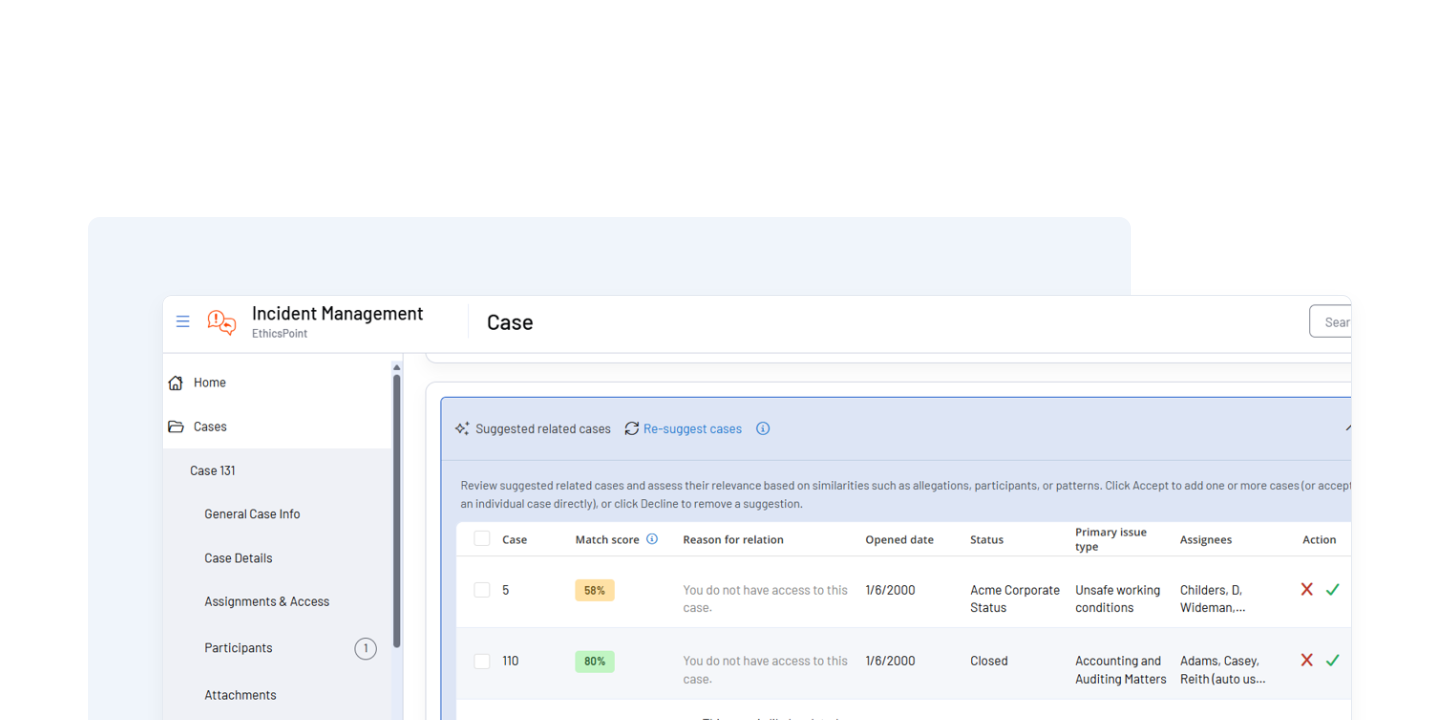Click the Participants count badge 1
This screenshot has height=720, width=1440.
pyautogui.click(x=365, y=649)
